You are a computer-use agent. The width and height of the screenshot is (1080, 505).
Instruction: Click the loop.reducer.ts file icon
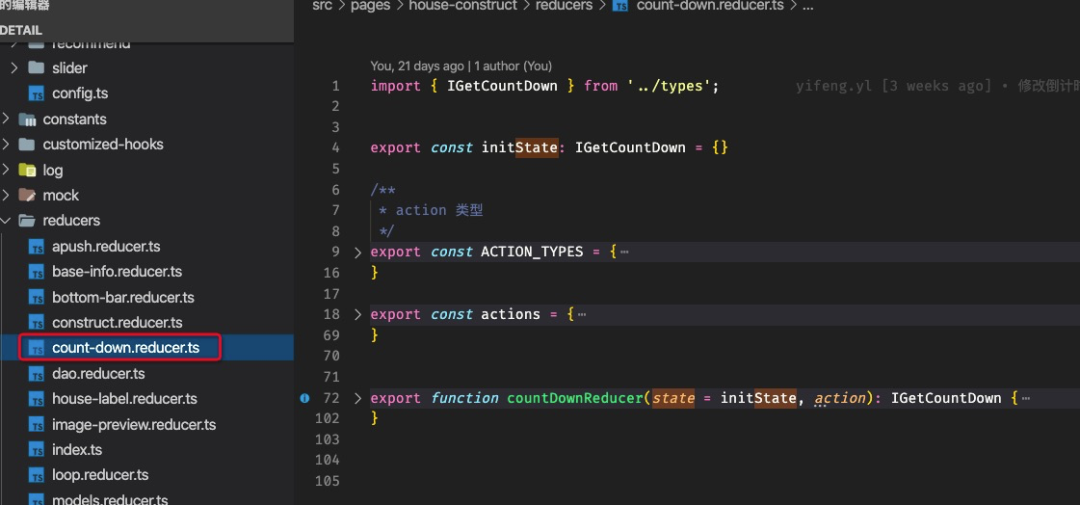pyautogui.click(x=37, y=475)
